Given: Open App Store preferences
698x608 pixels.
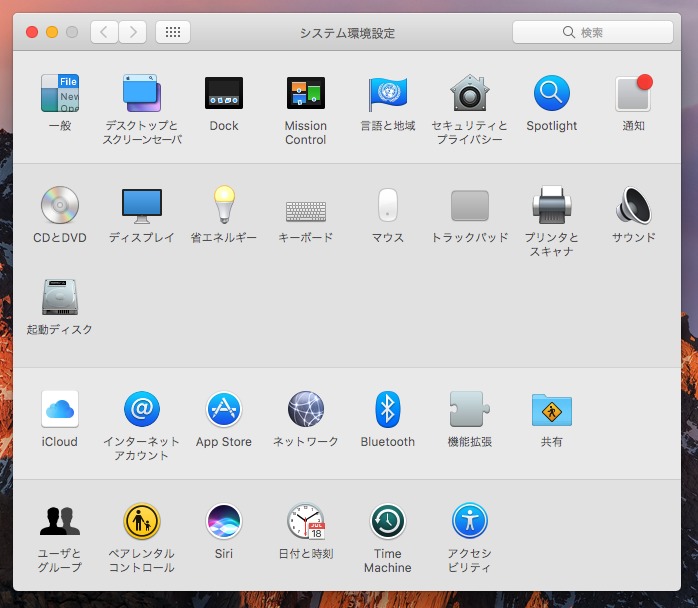Looking at the screenshot, I should click(224, 409).
